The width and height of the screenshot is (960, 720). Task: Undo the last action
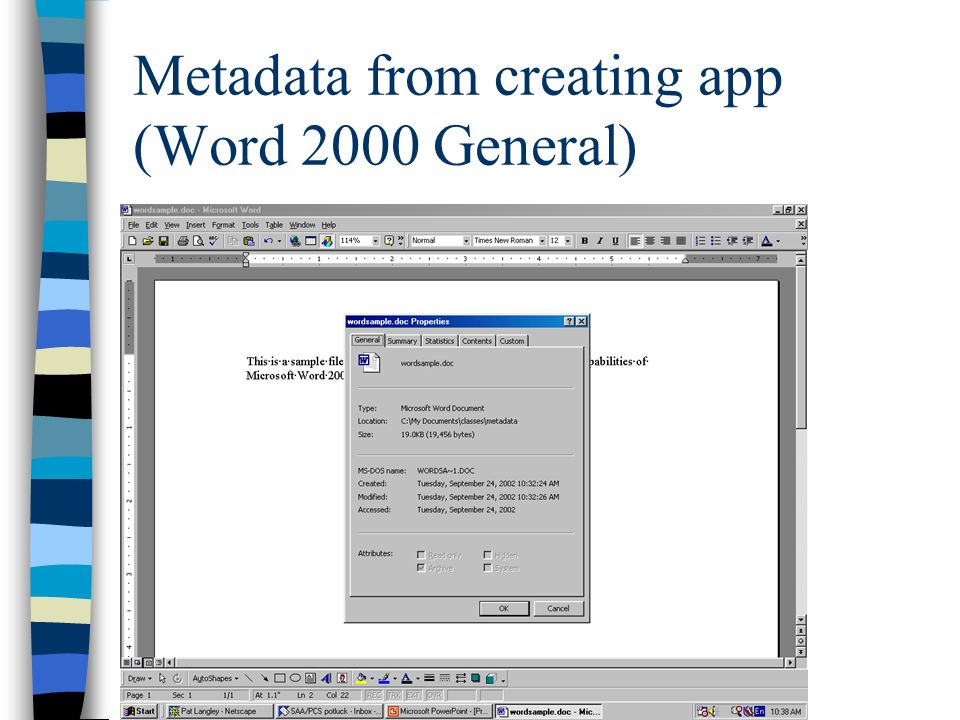[x=268, y=241]
